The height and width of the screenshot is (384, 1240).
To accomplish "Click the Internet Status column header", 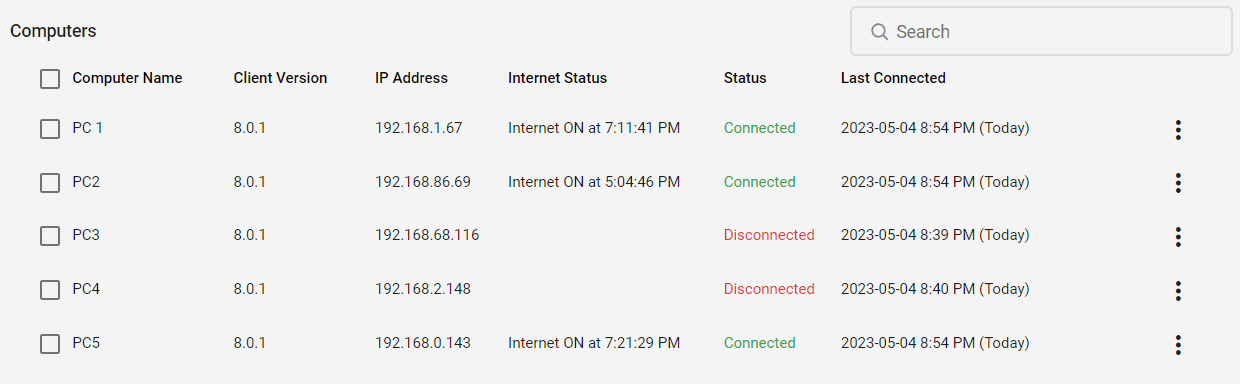I will (x=557, y=78).
